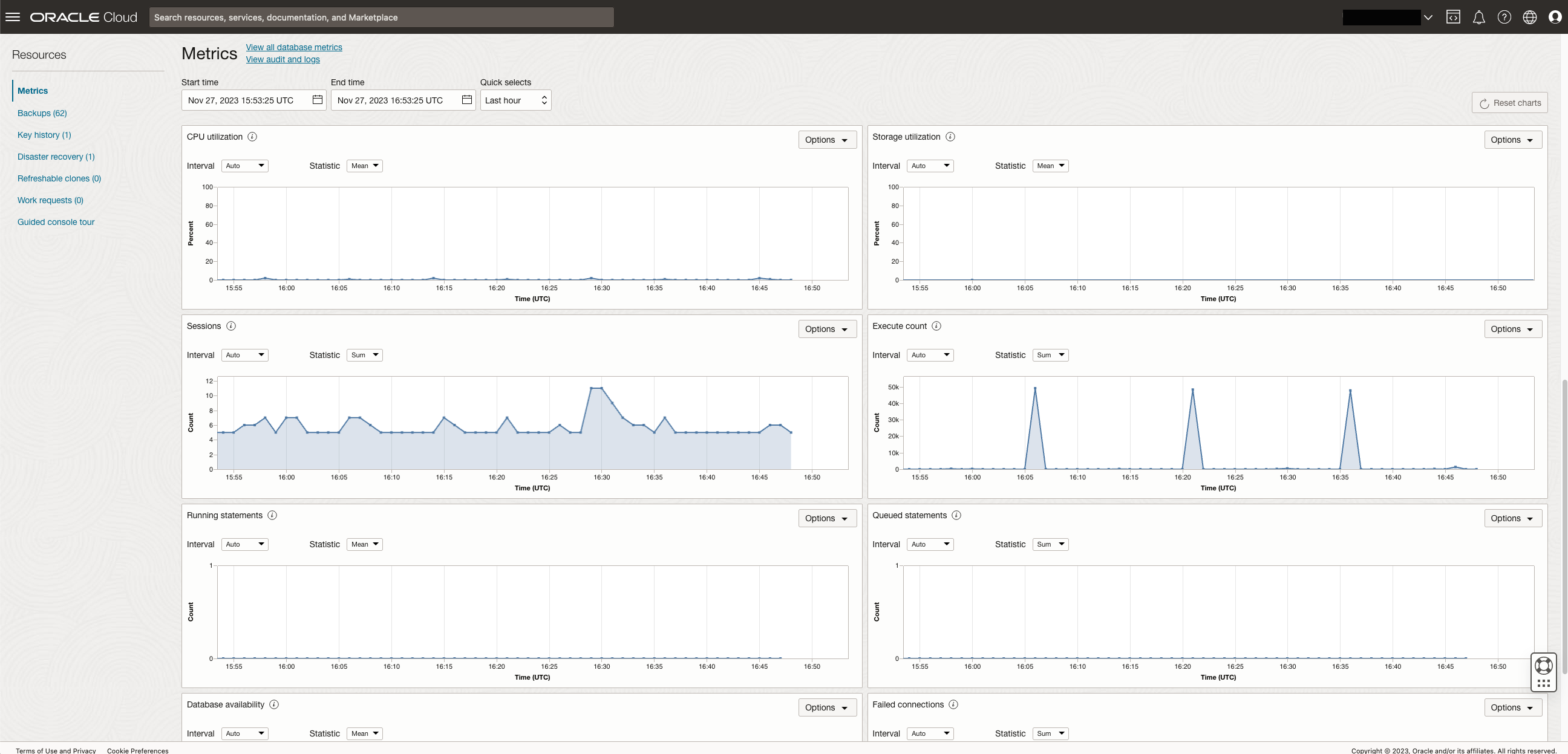Open Backups (62) resource tab
Screen dimensions: 1568x754
pos(42,113)
